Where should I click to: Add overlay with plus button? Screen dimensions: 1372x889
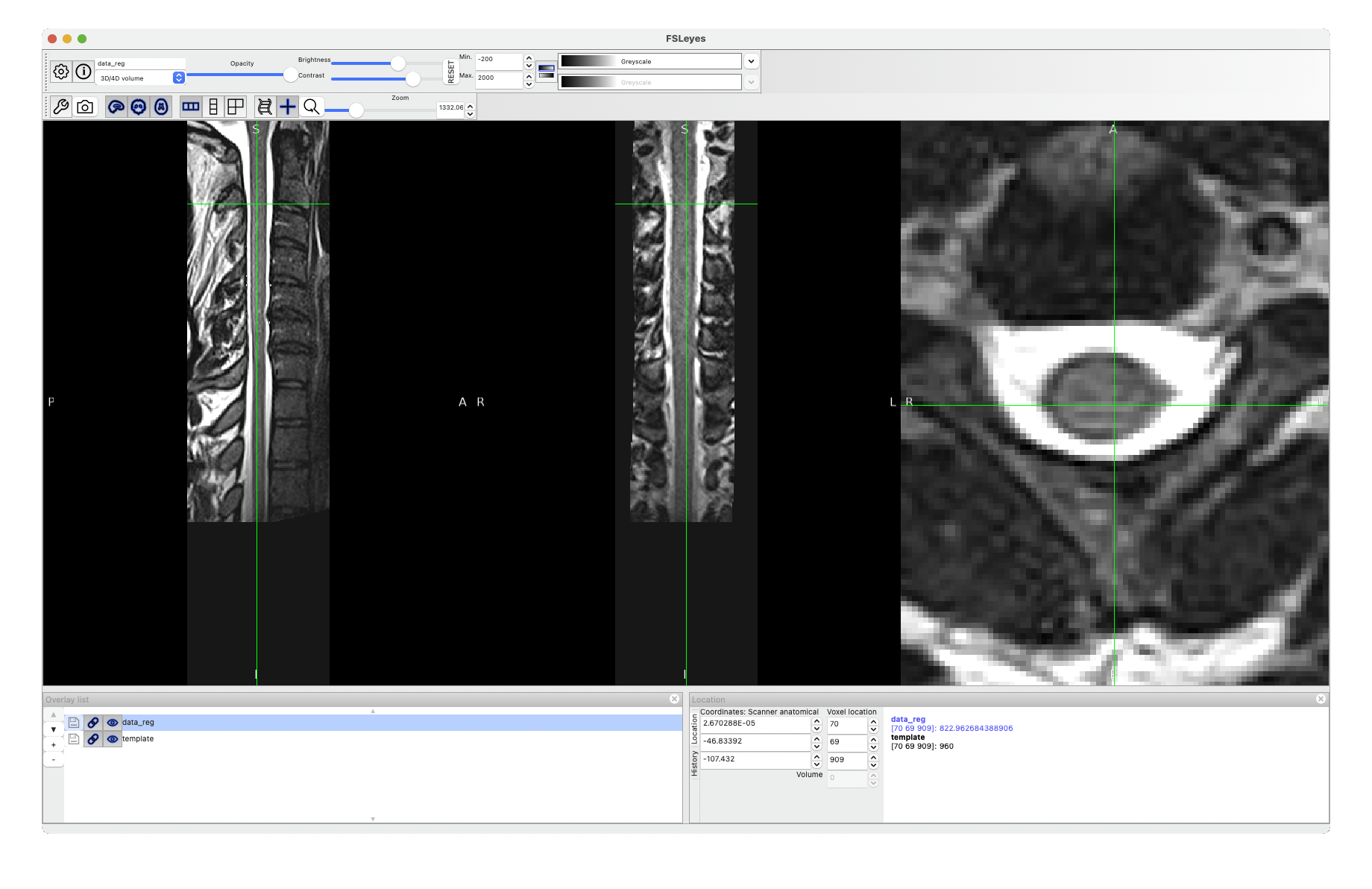[53, 745]
